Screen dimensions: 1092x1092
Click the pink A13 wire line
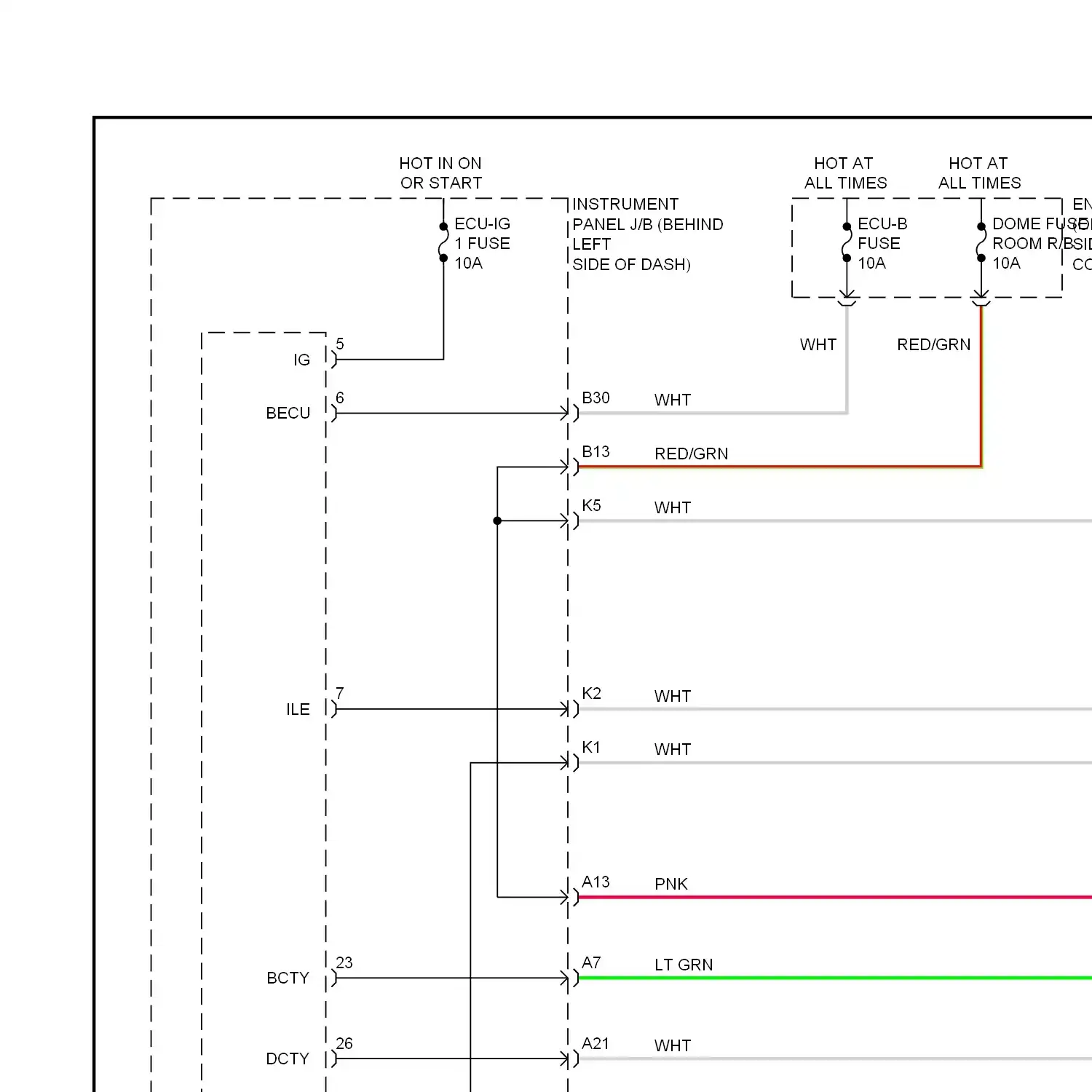835,898
